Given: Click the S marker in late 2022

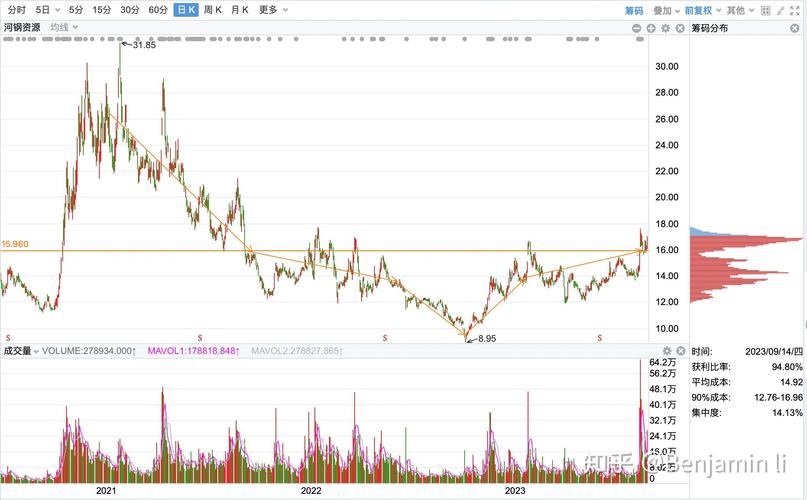Looking at the screenshot, I should pos(385,338).
